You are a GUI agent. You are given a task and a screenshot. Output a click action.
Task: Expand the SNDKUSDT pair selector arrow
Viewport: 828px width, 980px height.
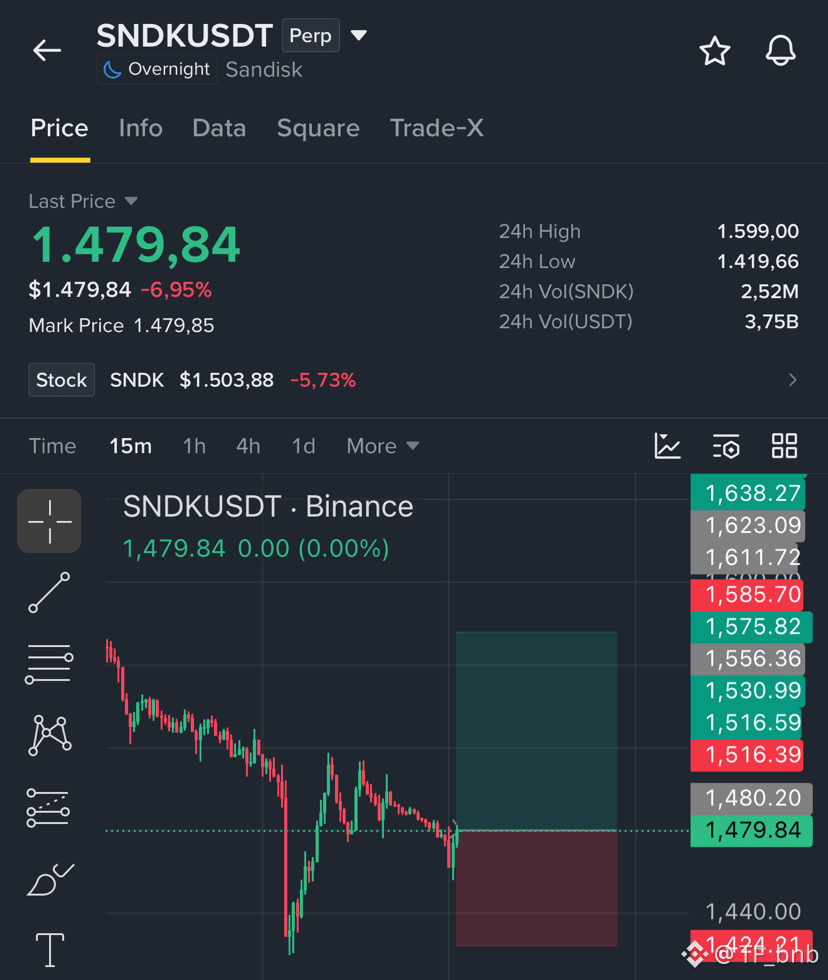point(359,35)
